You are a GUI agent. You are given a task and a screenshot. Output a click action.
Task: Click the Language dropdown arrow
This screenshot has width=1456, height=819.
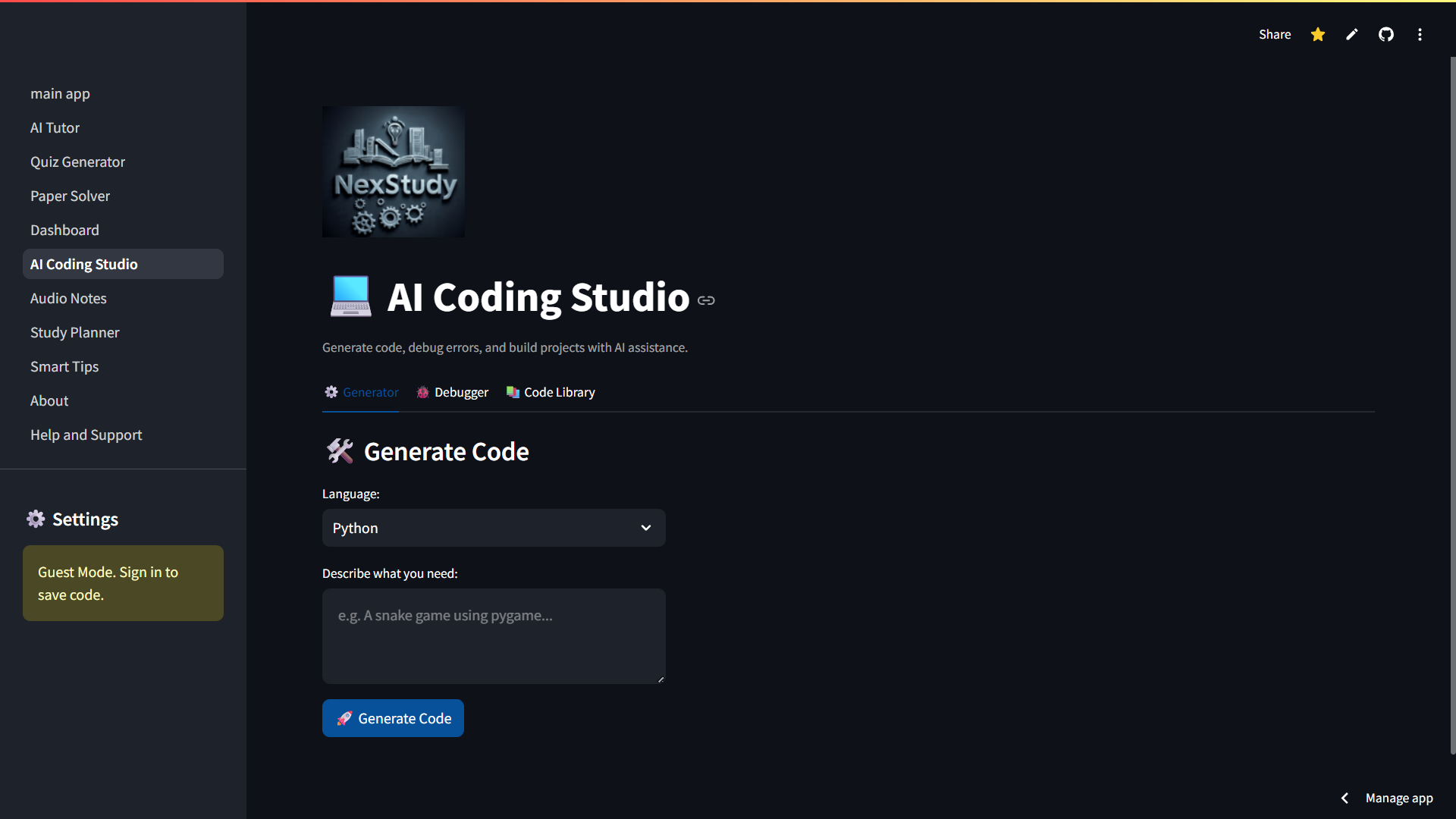pyautogui.click(x=646, y=528)
